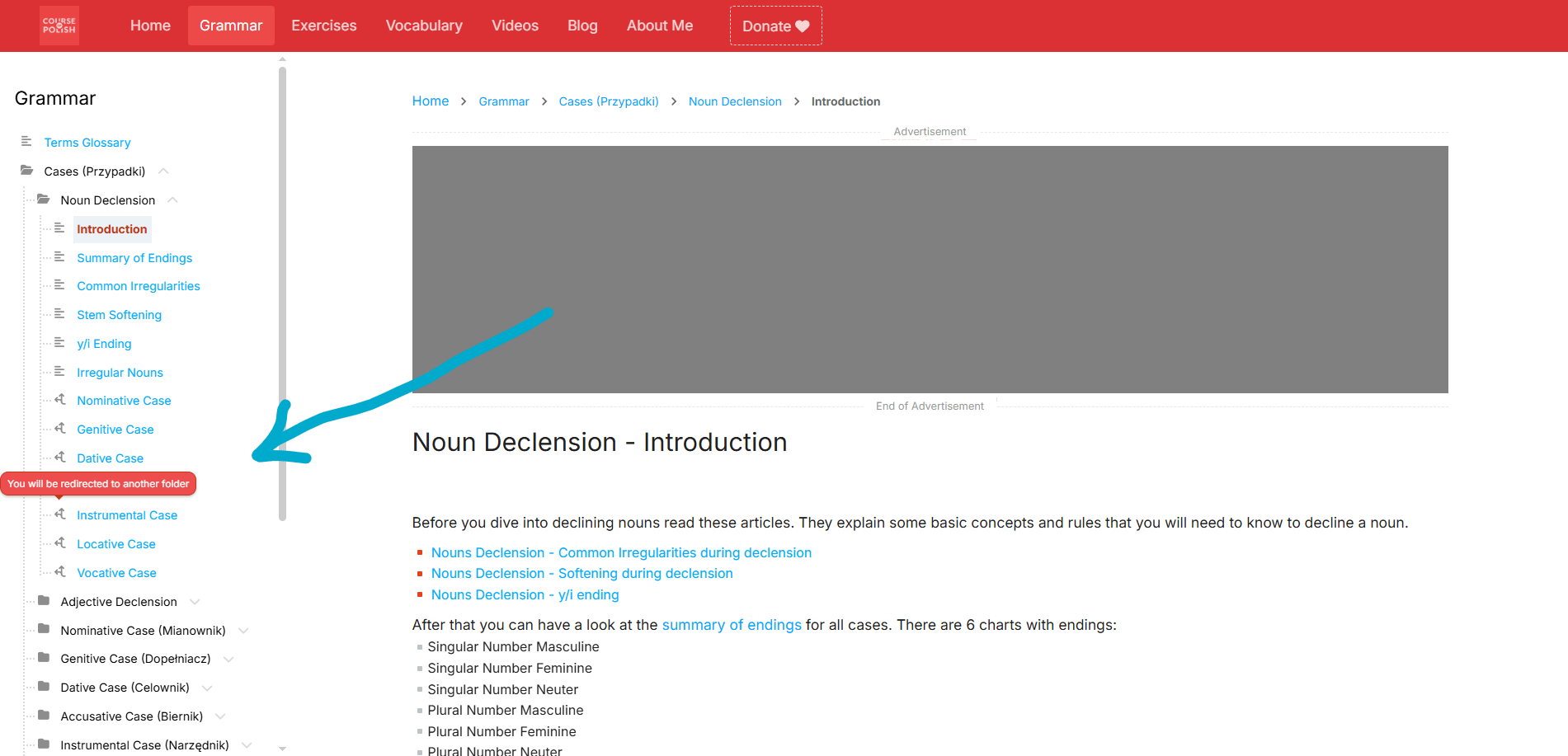Expand the Genitive Case (Dopełniacz) folder
Image resolution: width=1568 pixels, height=756 pixels.
tap(228, 659)
